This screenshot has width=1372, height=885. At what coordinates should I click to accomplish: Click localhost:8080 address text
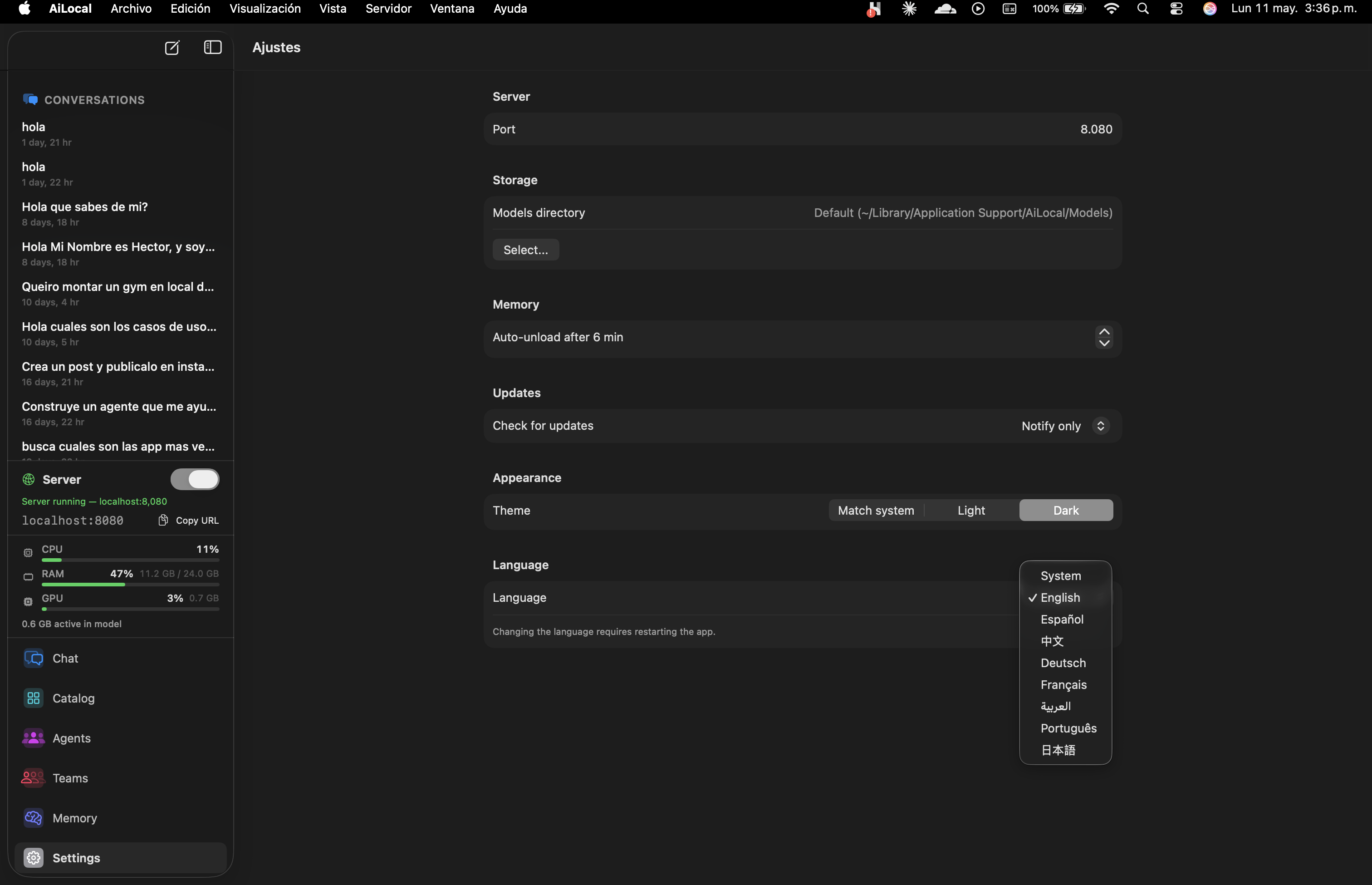(73, 520)
